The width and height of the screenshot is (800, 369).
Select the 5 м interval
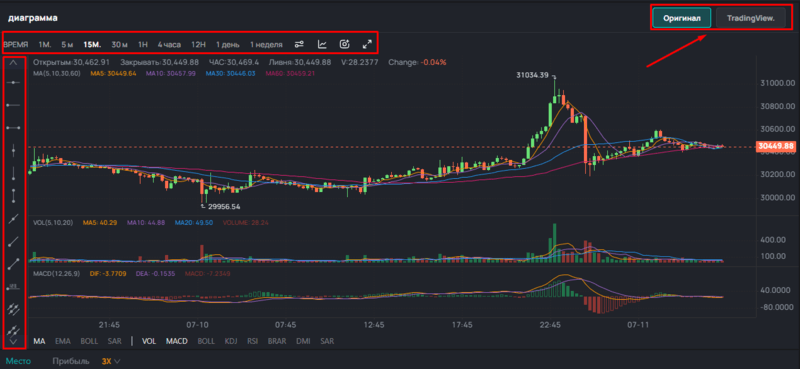pos(67,45)
